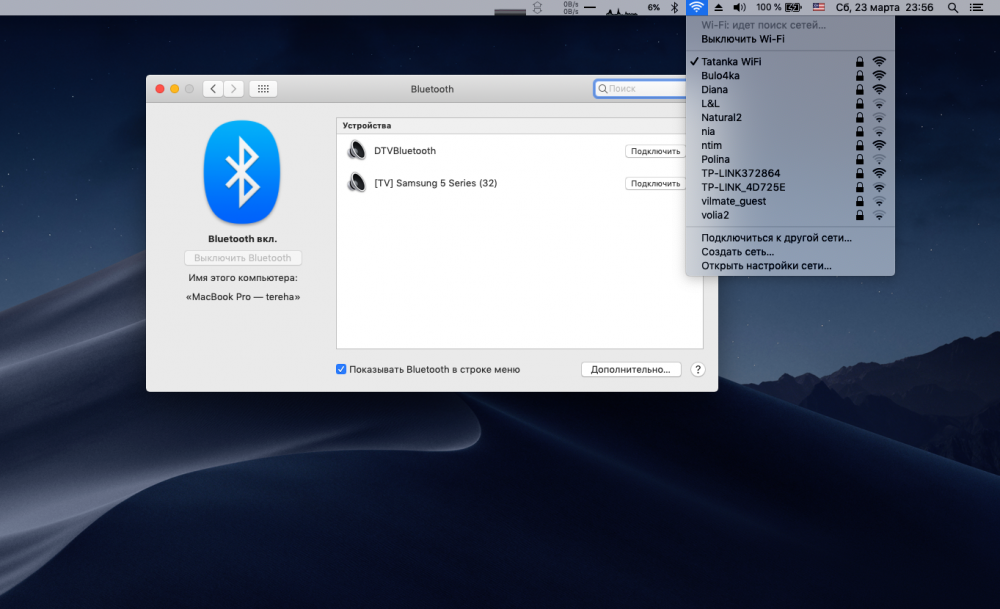Focus the Search field in Bluetooth window
The height and width of the screenshot is (609, 1000).
pyautogui.click(x=640, y=89)
